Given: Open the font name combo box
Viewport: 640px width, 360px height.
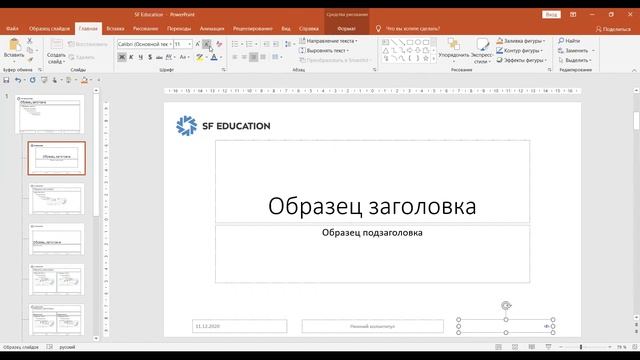Looking at the screenshot, I should tap(145, 44).
